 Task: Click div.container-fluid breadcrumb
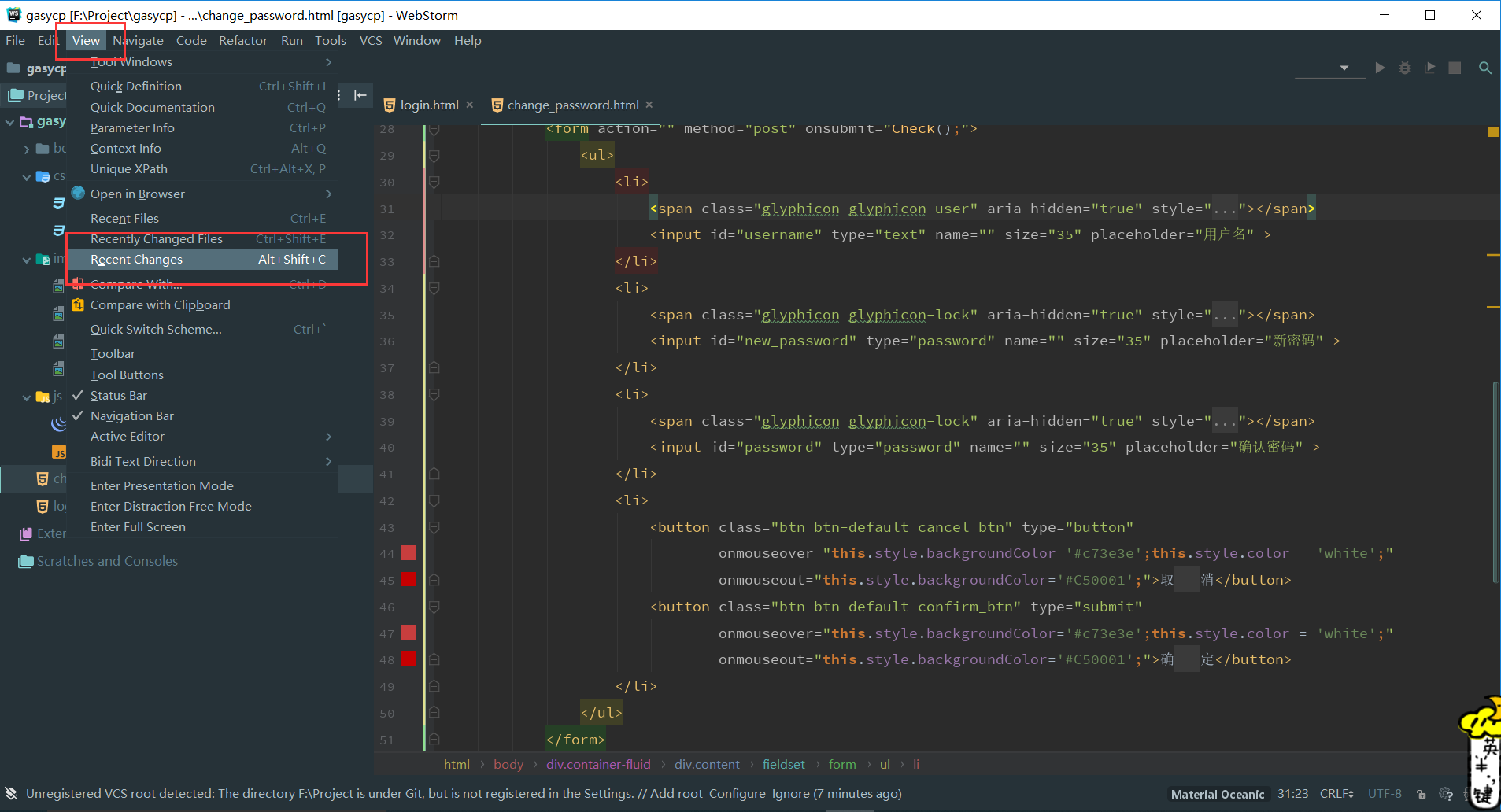point(598,764)
